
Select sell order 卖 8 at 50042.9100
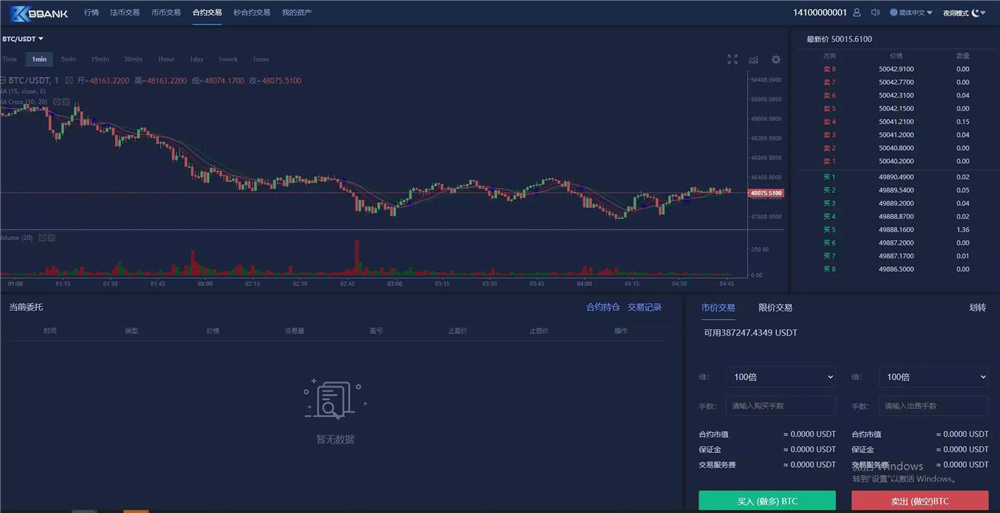[x=895, y=69]
